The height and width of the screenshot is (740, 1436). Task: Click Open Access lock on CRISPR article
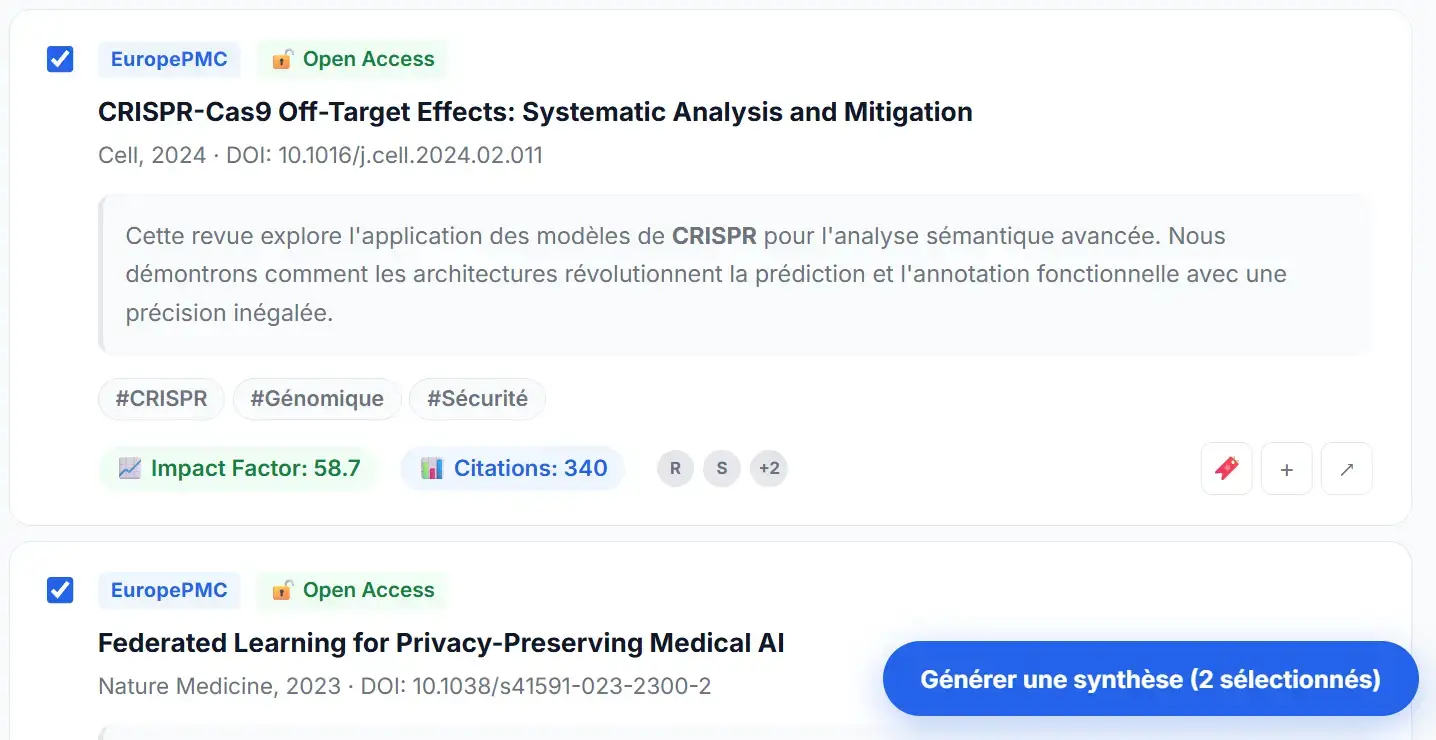tap(283, 60)
